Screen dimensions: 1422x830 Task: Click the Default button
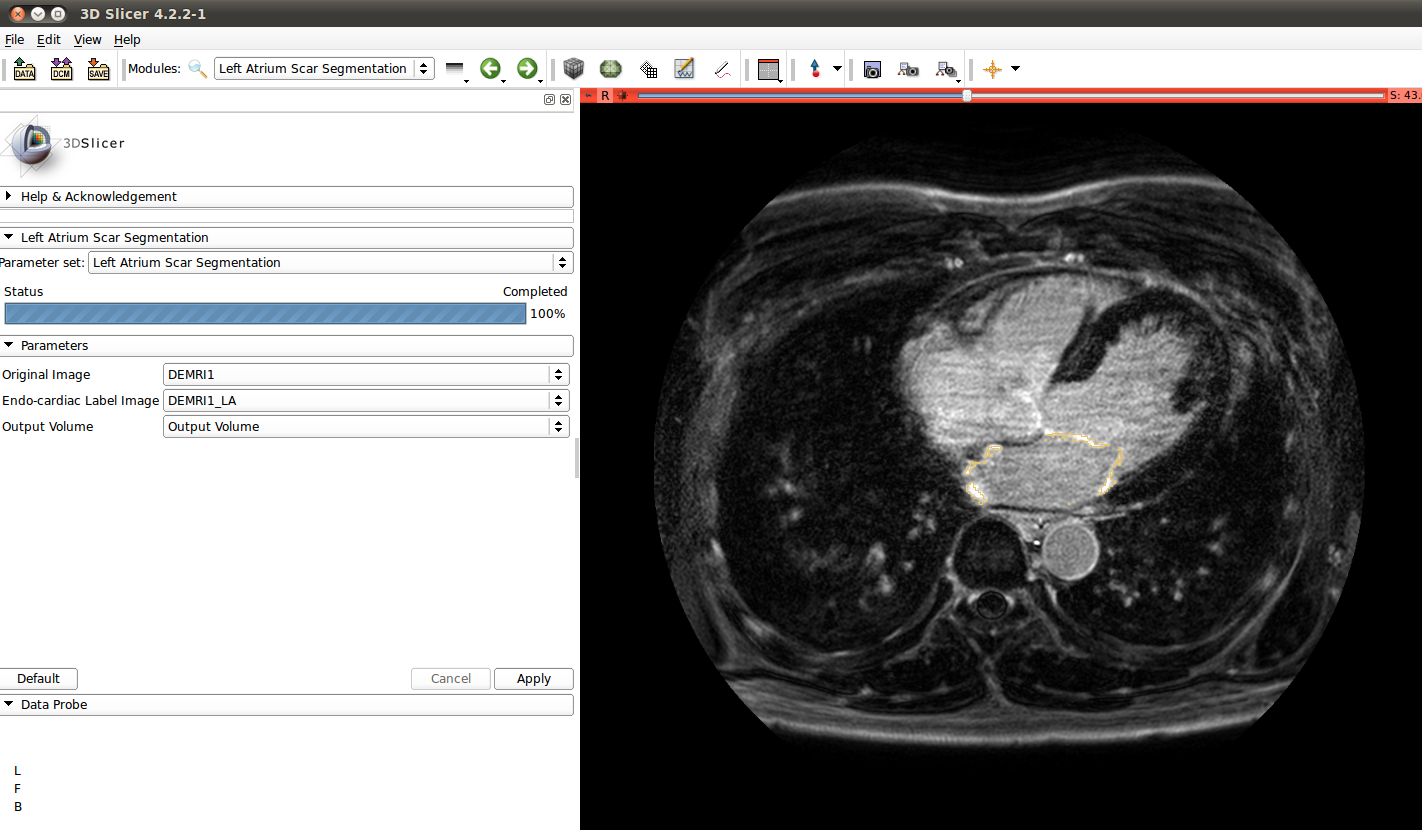pos(38,679)
